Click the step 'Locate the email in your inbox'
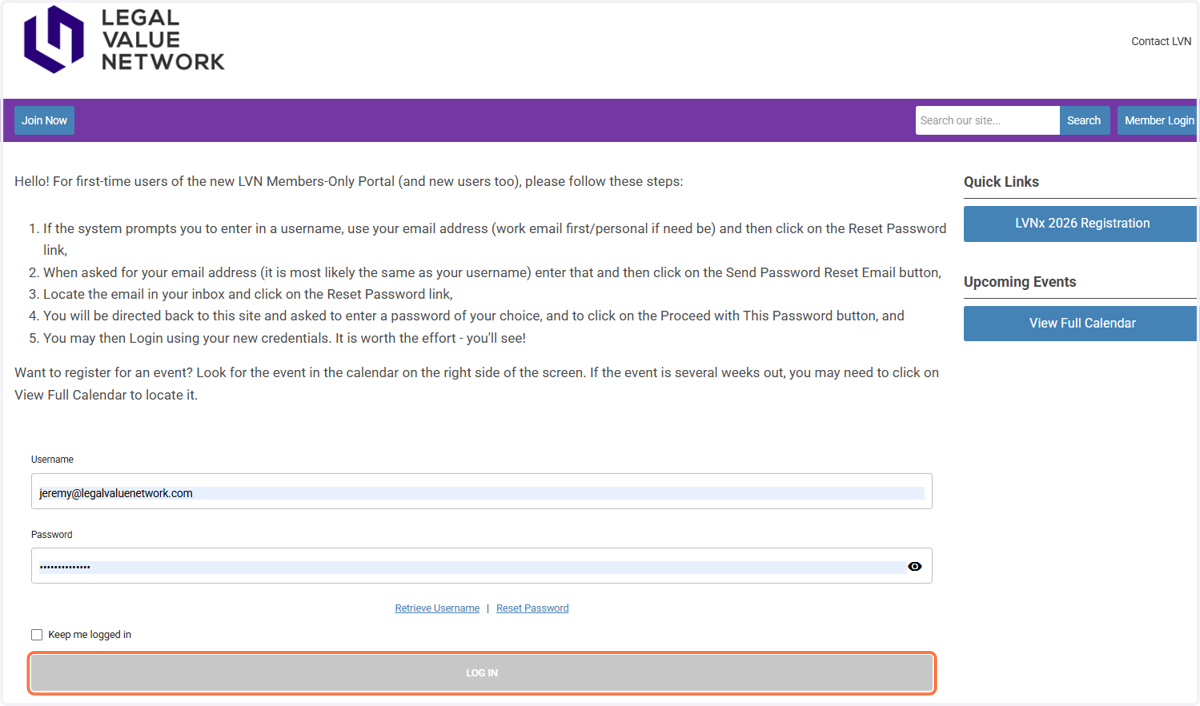The height and width of the screenshot is (706, 1200). coord(248,294)
